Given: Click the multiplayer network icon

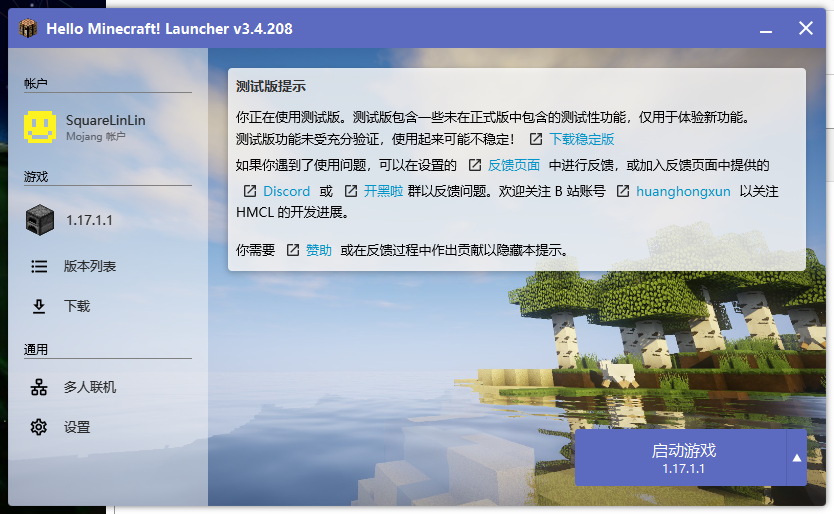Looking at the screenshot, I should [39, 387].
